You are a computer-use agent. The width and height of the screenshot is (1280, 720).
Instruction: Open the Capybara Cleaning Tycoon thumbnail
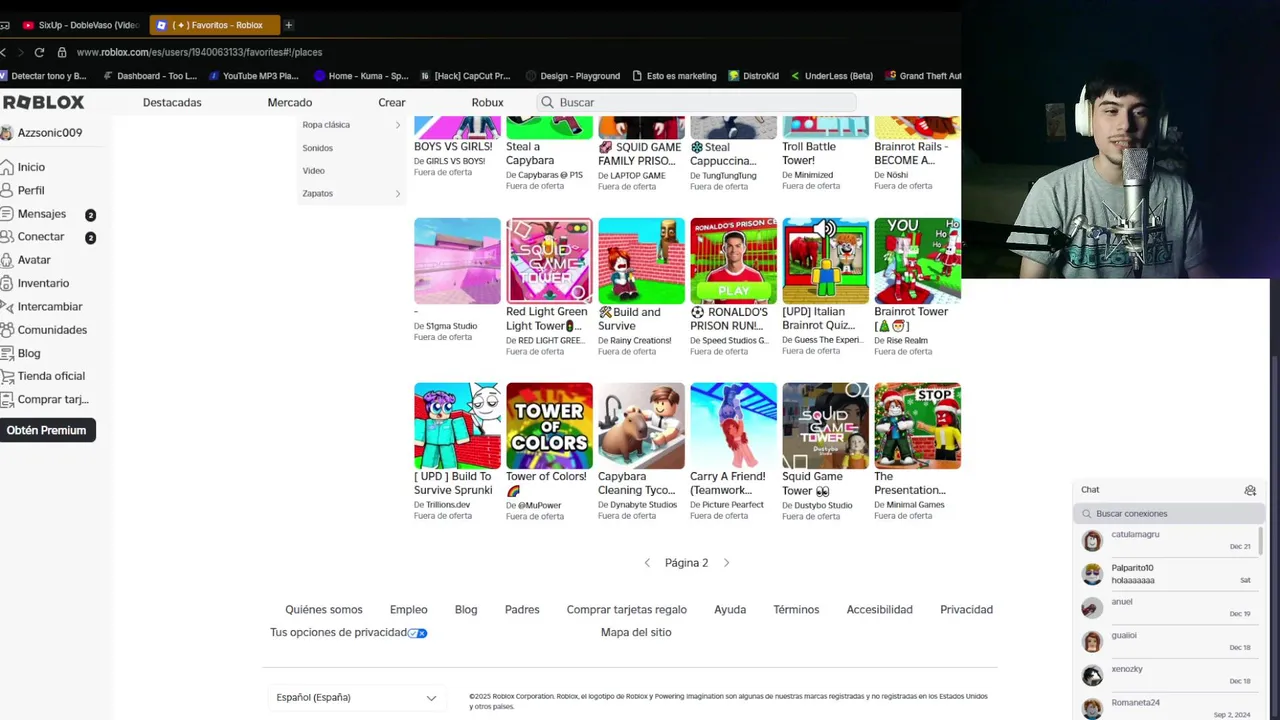pos(641,426)
